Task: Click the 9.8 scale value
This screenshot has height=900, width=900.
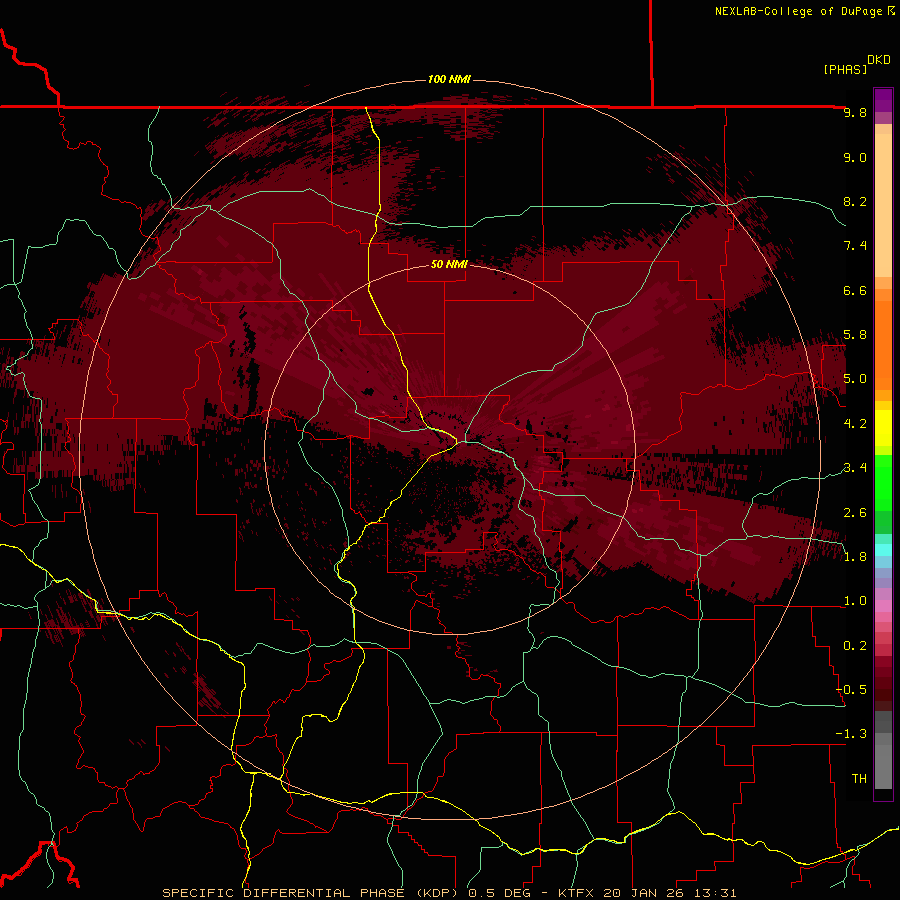Action: tap(855, 112)
